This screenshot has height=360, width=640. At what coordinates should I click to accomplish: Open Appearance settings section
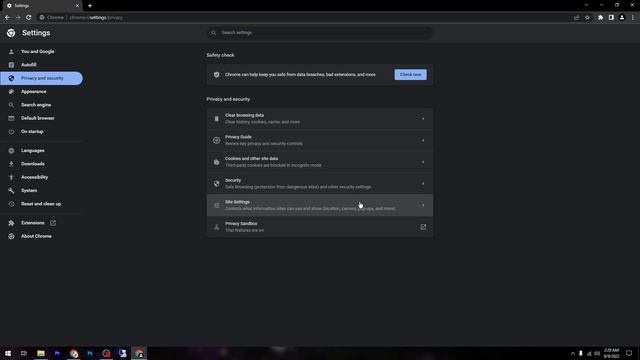pyautogui.click(x=33, y=91)
